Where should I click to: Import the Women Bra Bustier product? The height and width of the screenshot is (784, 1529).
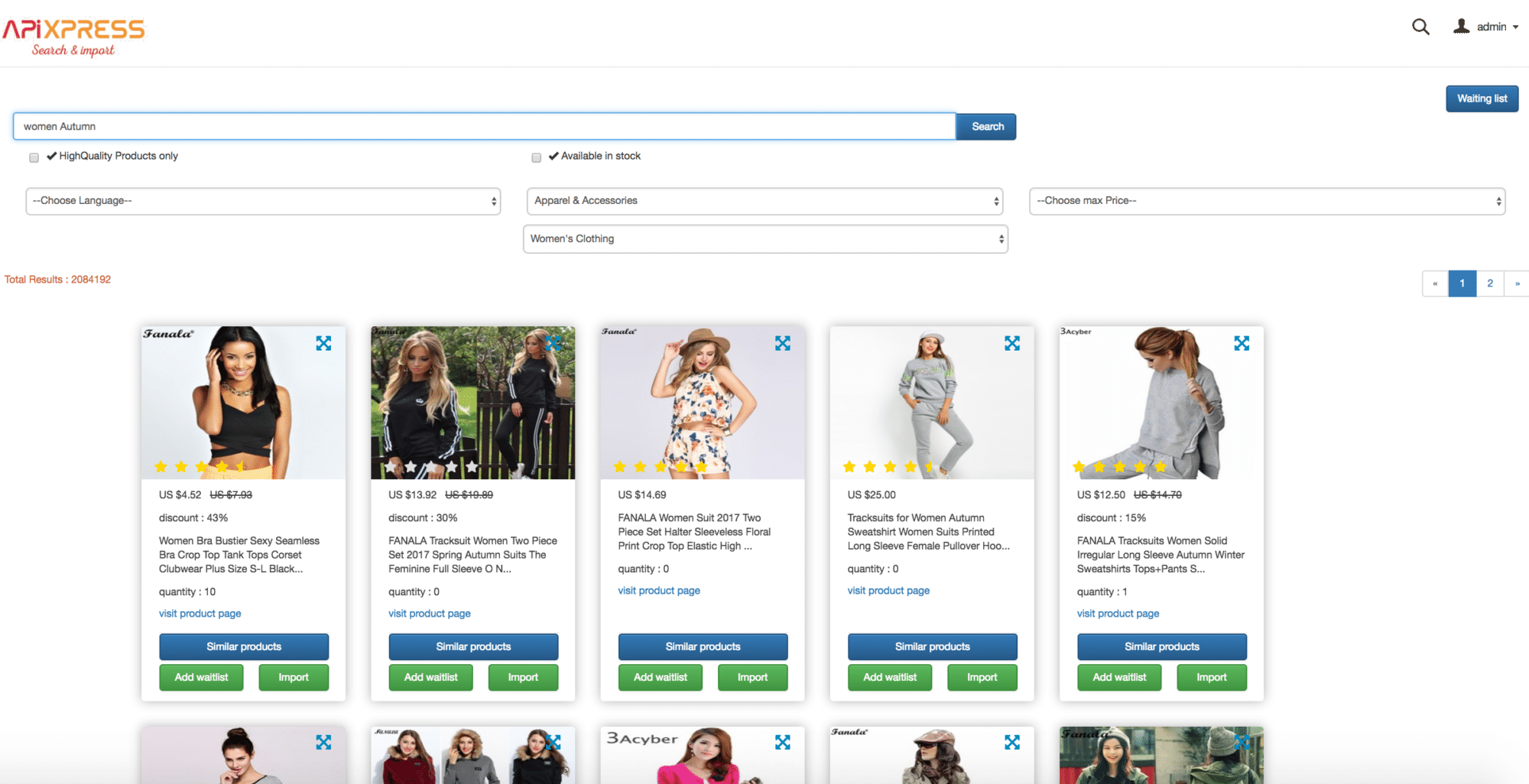[294, 678]
